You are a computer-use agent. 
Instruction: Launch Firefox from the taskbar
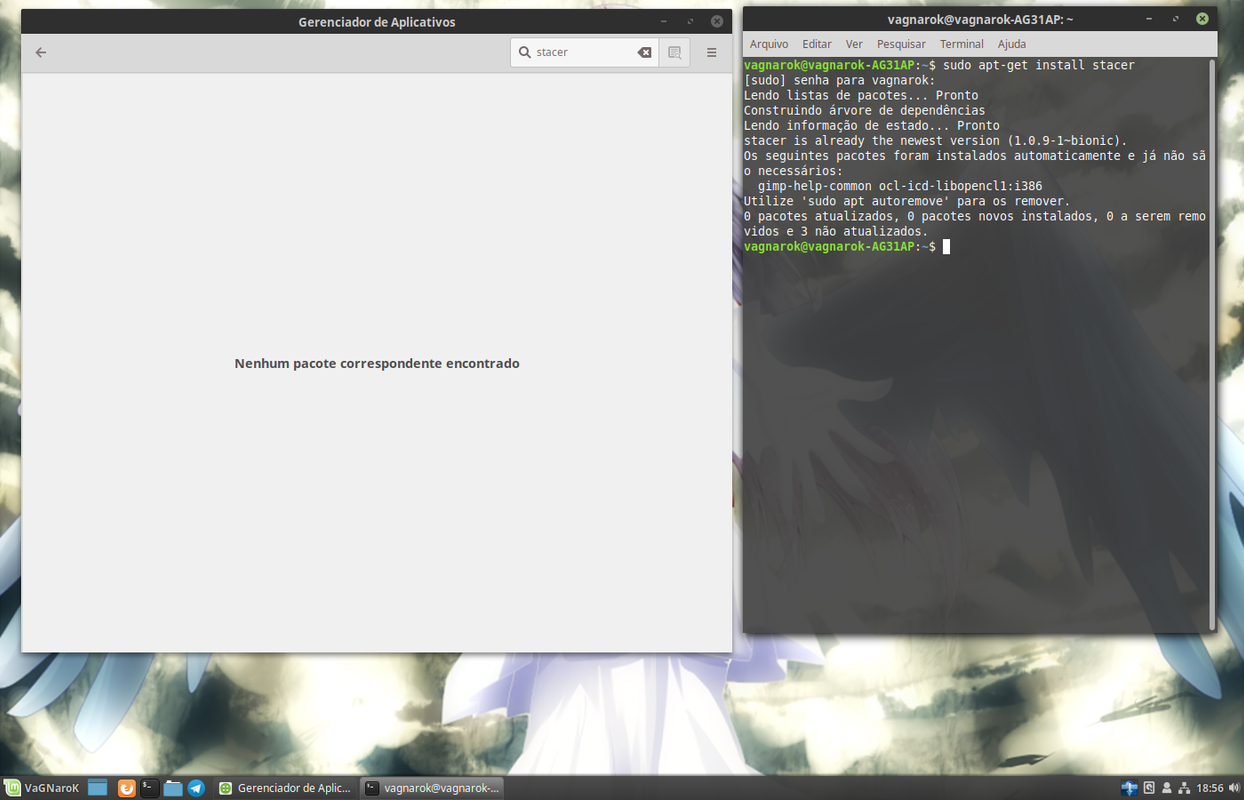127,788
